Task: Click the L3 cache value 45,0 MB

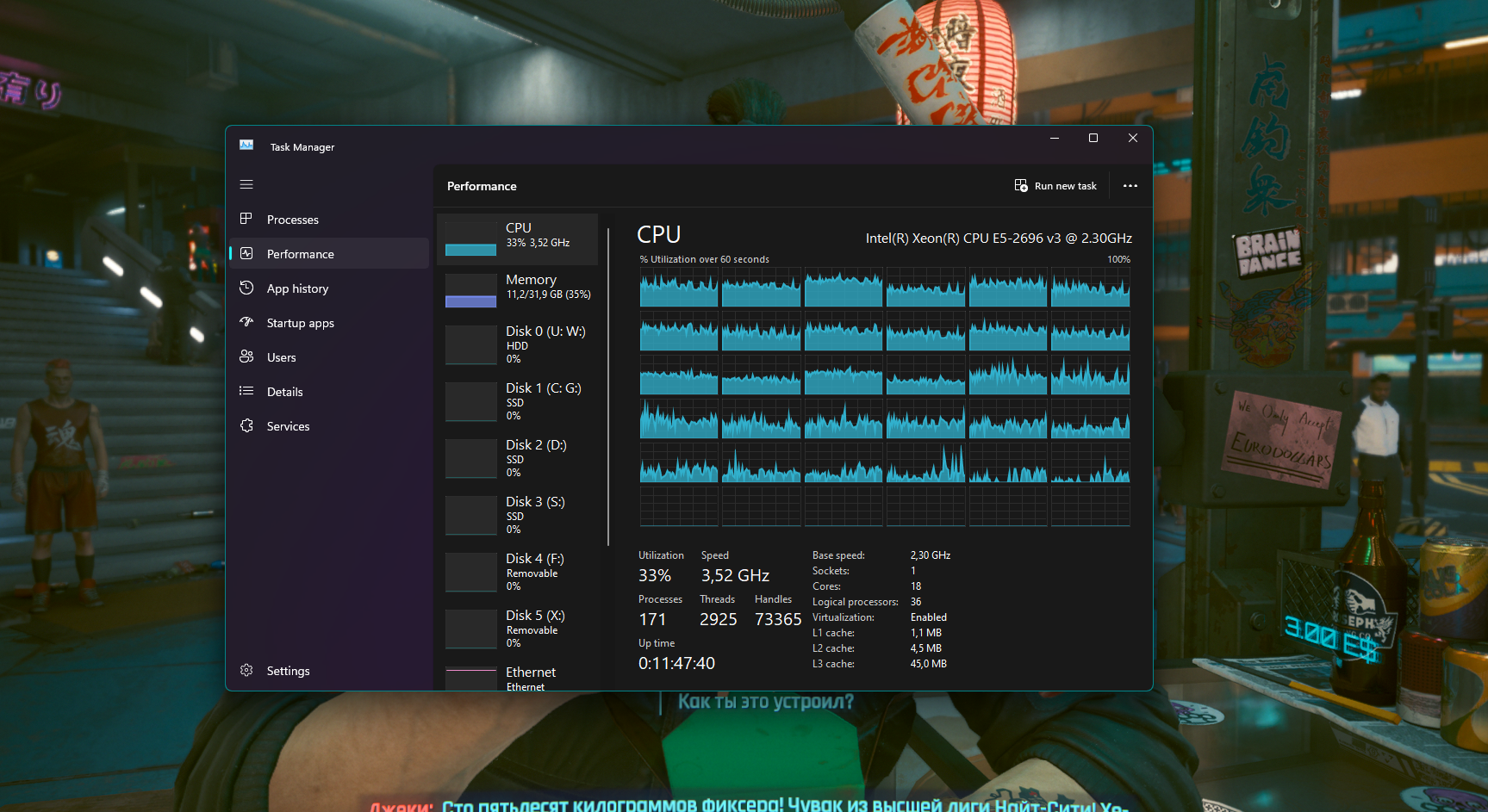Action: [929, 664]
